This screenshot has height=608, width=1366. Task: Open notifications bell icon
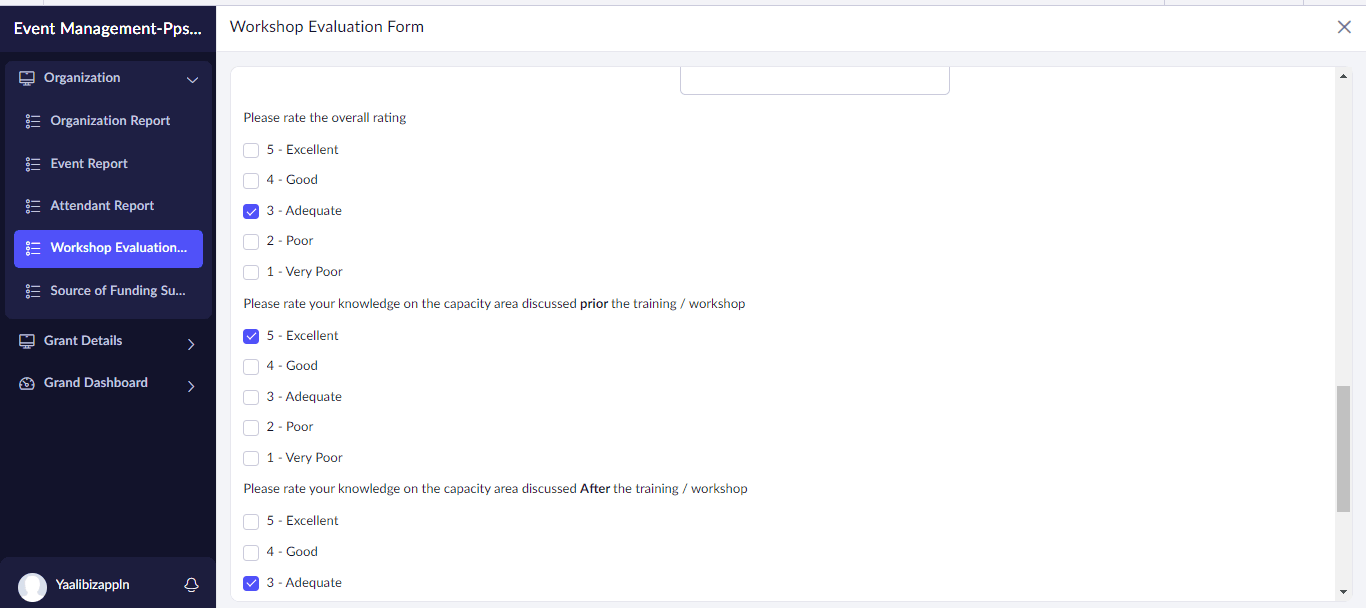click(192, 585)
